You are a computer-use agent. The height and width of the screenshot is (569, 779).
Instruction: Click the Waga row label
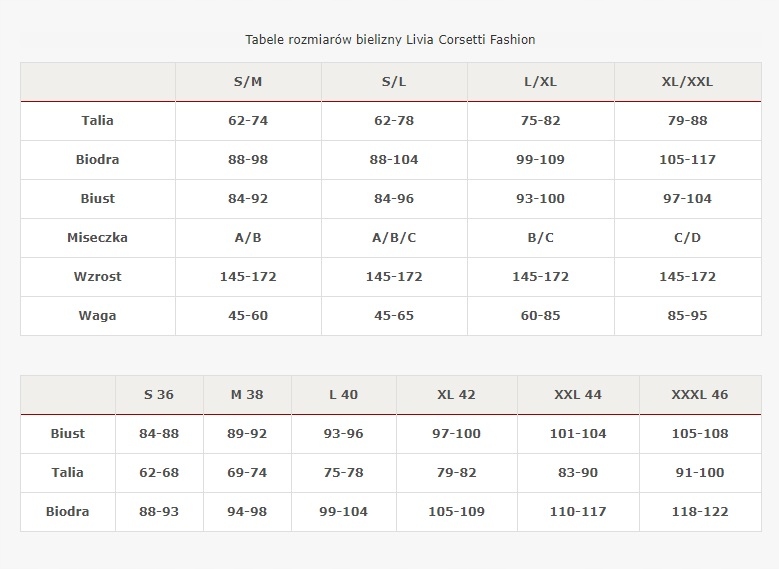tap(98, 316)
